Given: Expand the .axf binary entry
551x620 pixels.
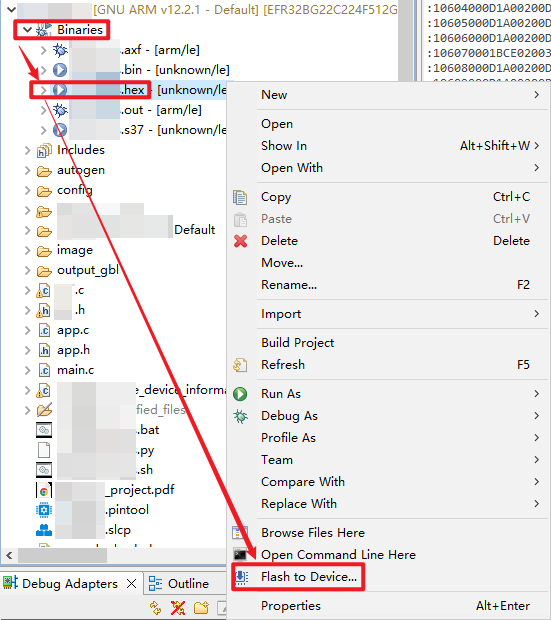Looking at the screenshot, I should coord(44,50).
